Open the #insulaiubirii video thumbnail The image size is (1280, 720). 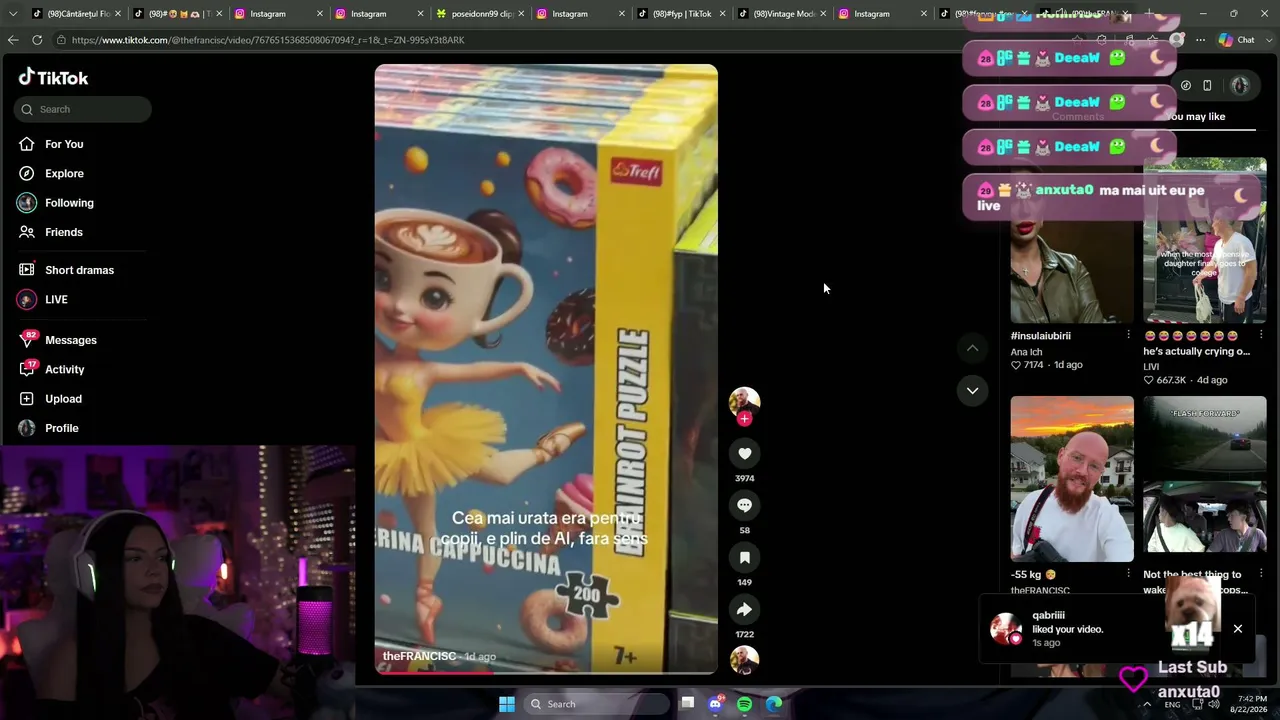[x=1072, y=241]
